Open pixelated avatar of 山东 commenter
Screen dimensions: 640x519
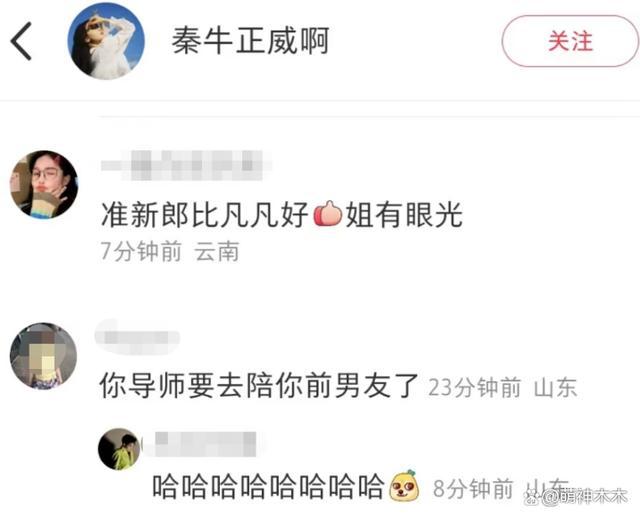(44, 356)
